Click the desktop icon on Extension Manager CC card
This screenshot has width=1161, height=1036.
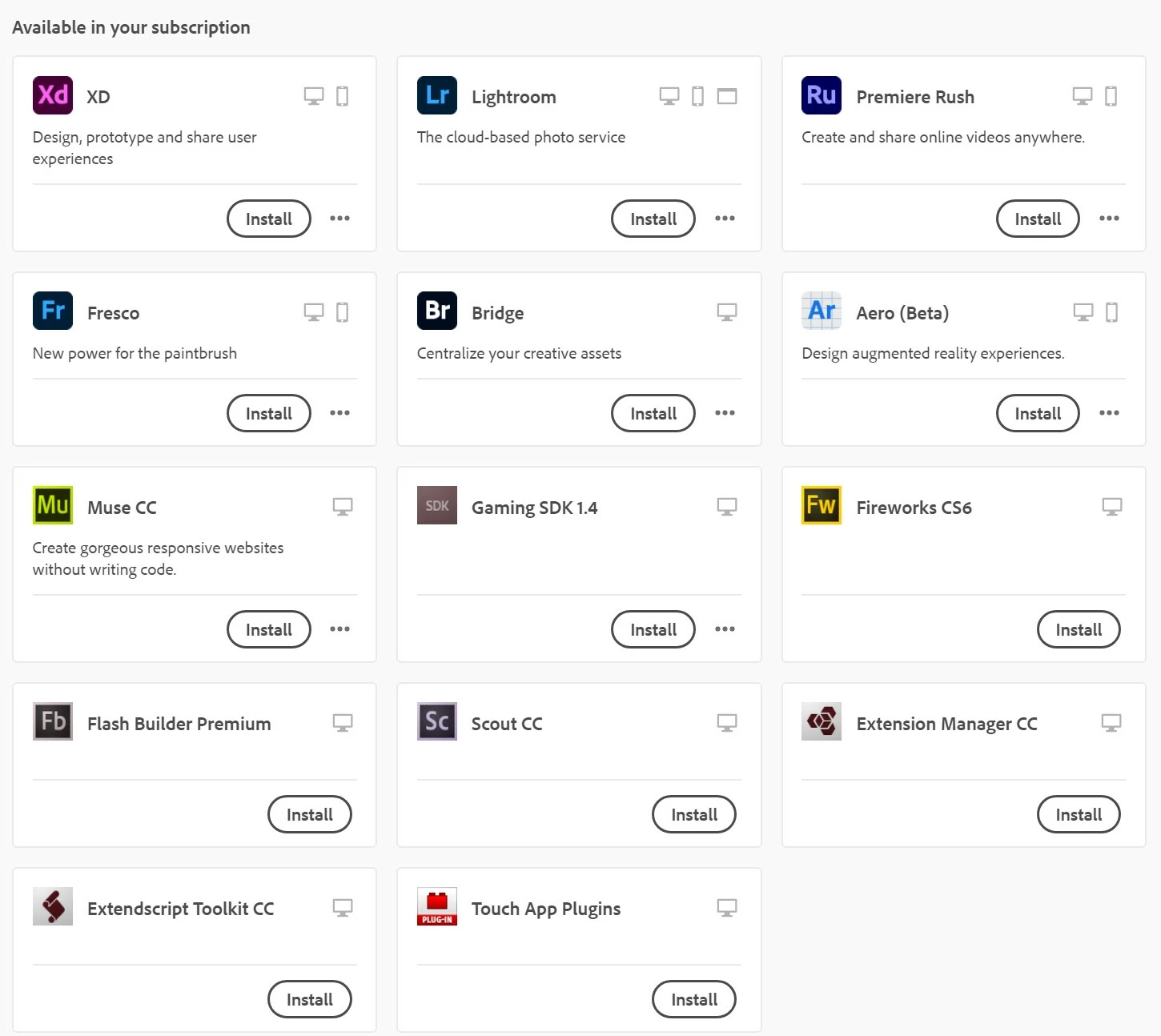1111,723
